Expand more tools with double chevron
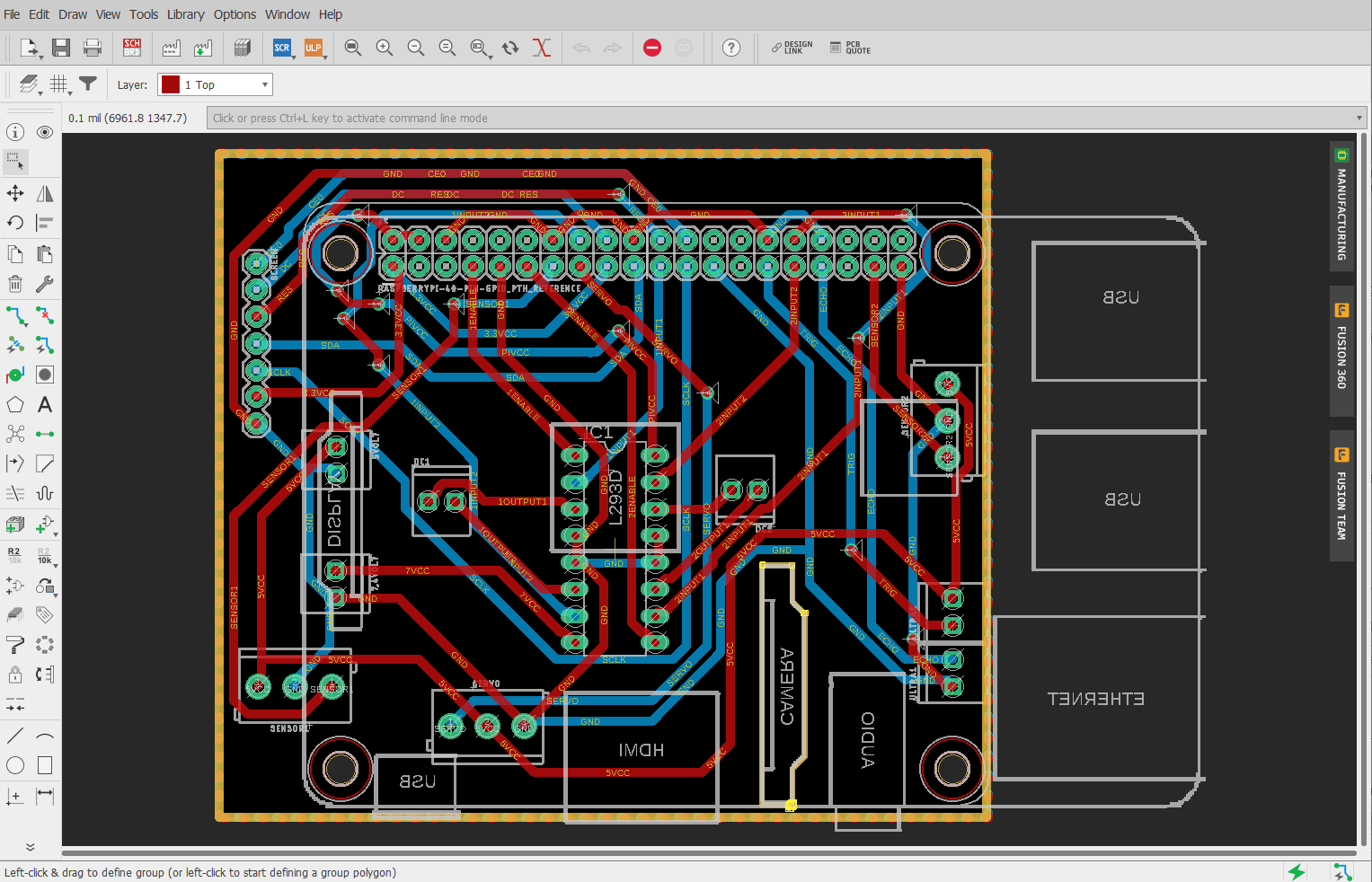The width and height of the screenshot is (1372, 882). [30, 846]
